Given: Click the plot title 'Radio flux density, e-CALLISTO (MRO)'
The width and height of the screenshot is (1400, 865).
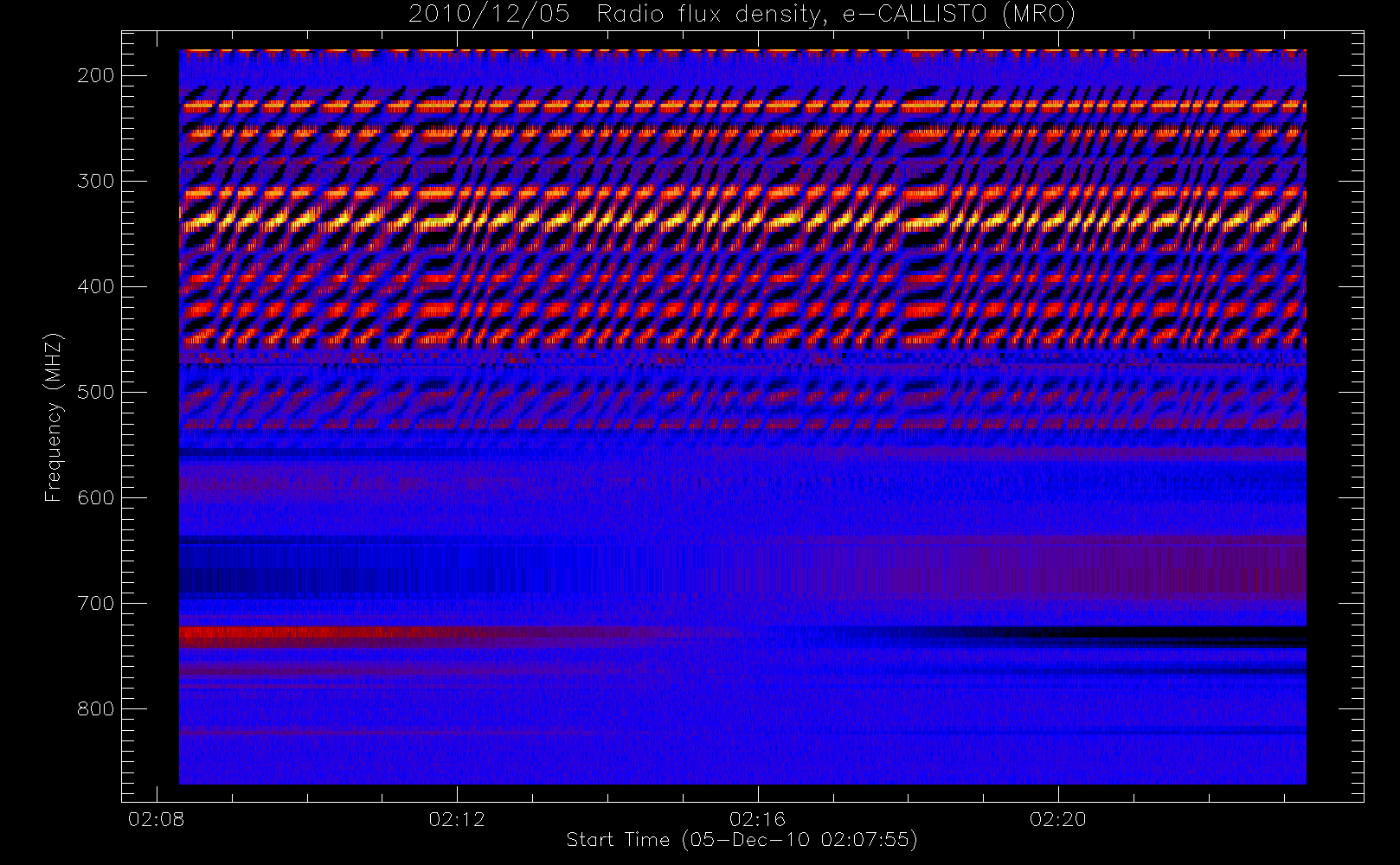Looking at the screenshot, I should [x=836, y=15].
